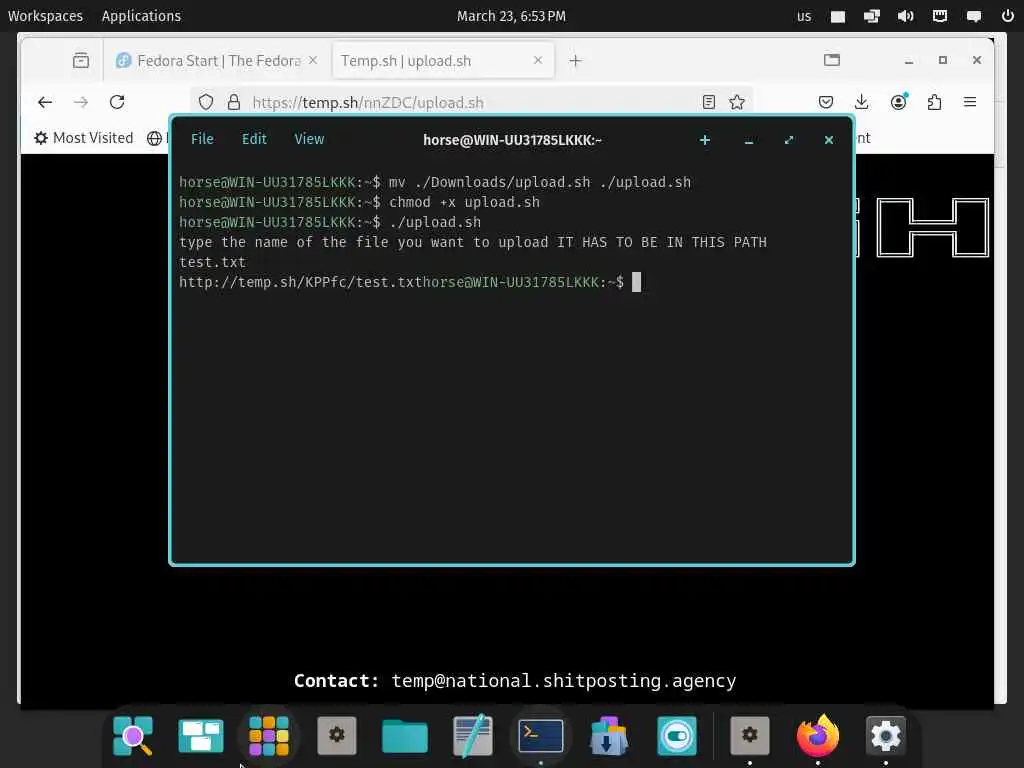1024x768 pixels.
Task: Click the 'mv ./Downloads/upload.sh' command line
Action: 435,182
